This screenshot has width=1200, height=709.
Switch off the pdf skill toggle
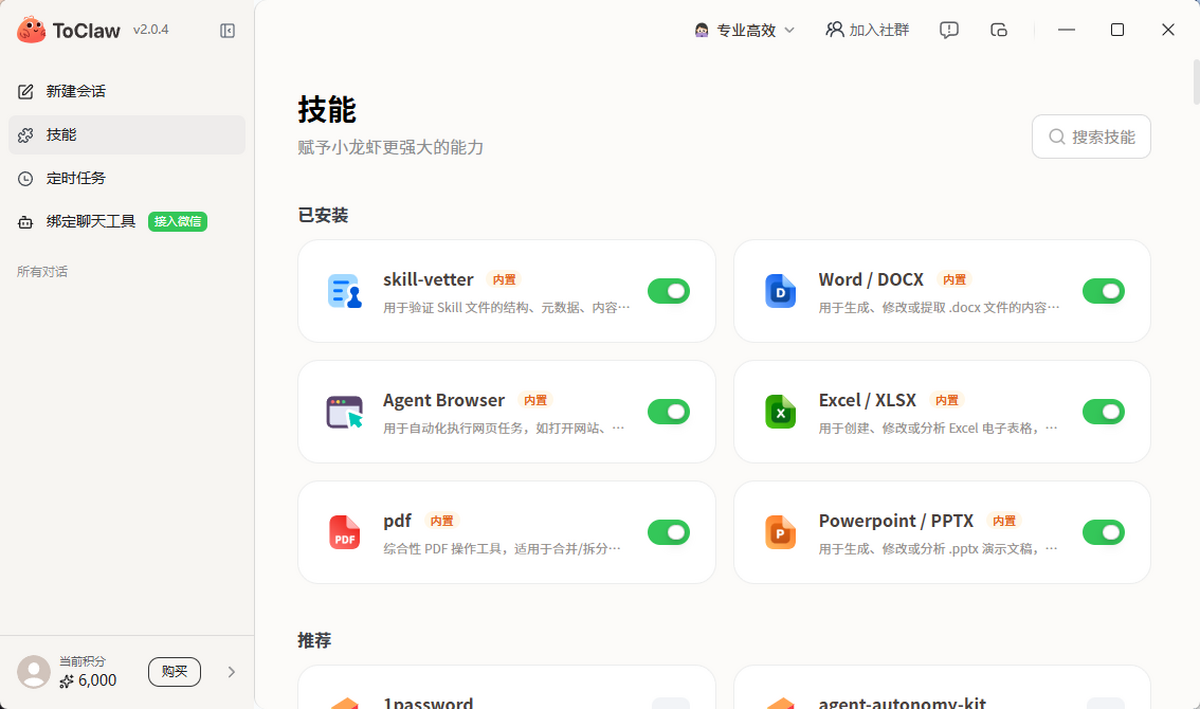pyautogui.click(x=668, y=532)
